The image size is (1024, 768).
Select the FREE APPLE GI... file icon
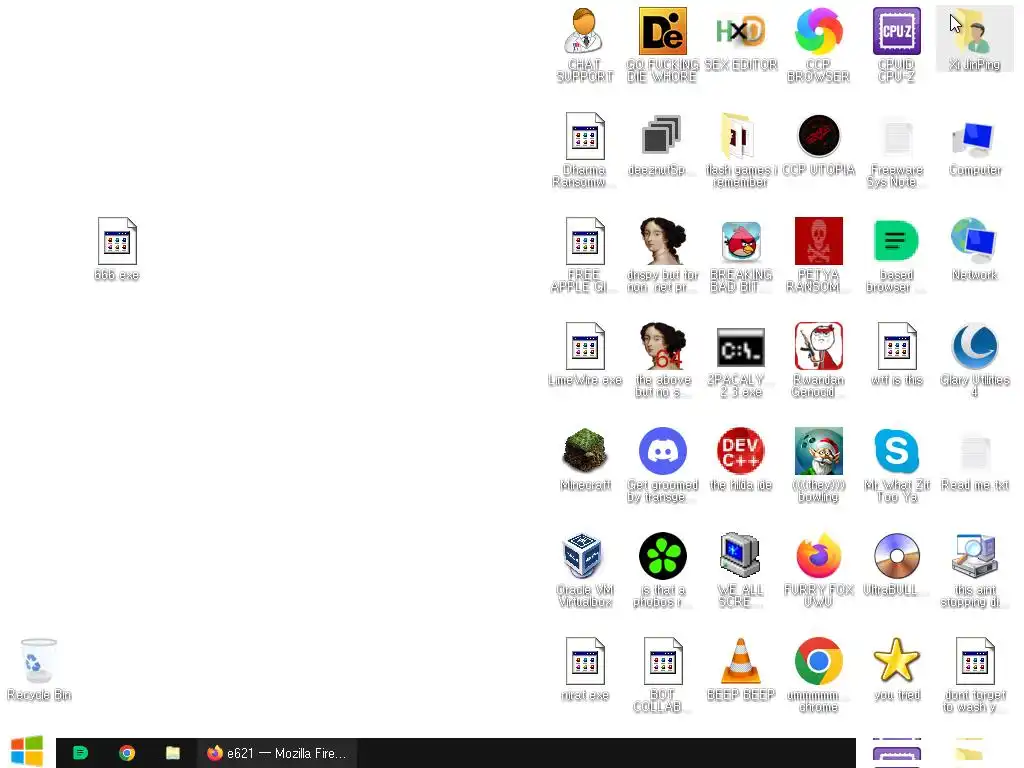click(x=584, y=242)
